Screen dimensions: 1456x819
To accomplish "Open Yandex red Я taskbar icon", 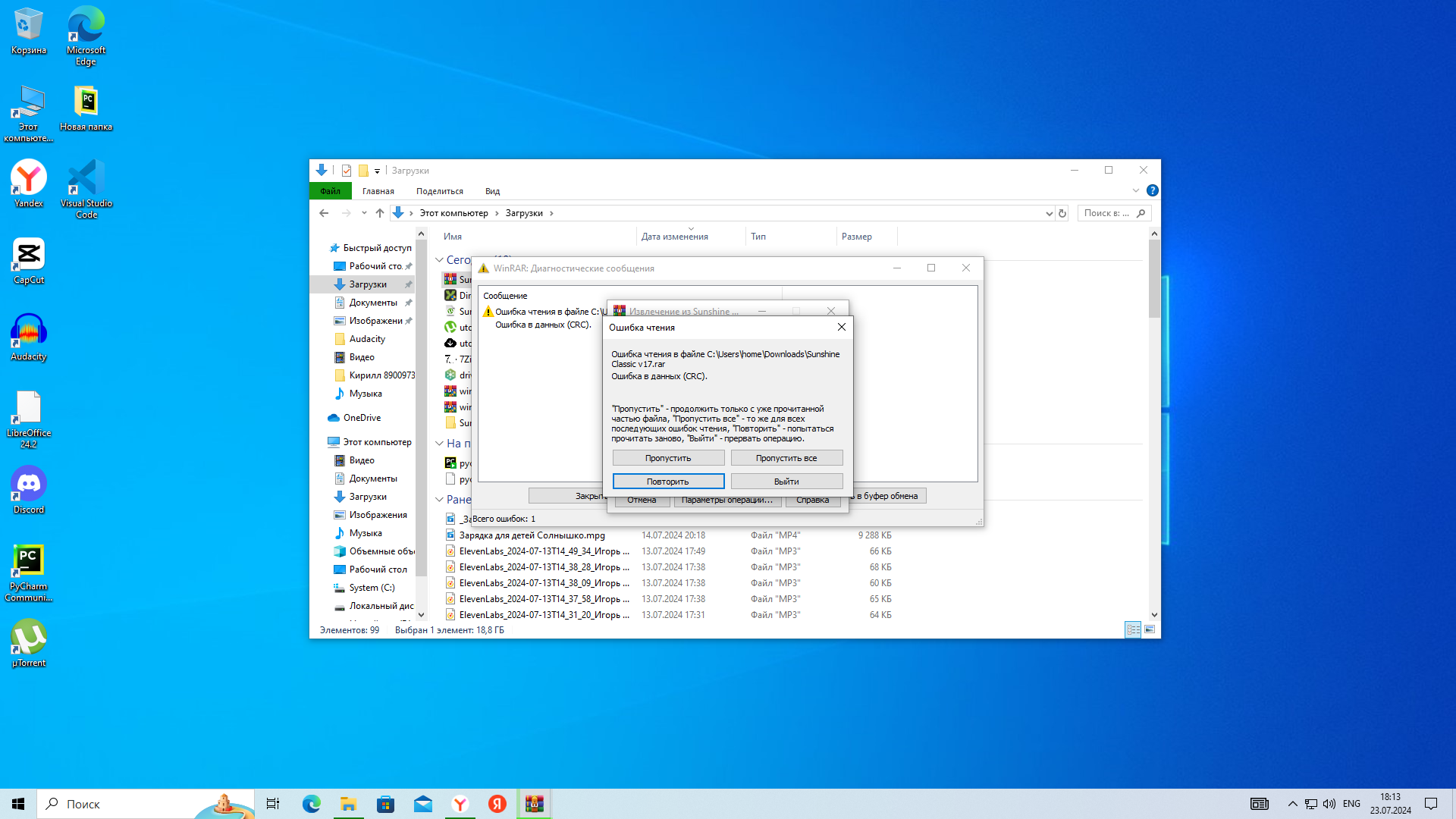I will pos(497,804).
